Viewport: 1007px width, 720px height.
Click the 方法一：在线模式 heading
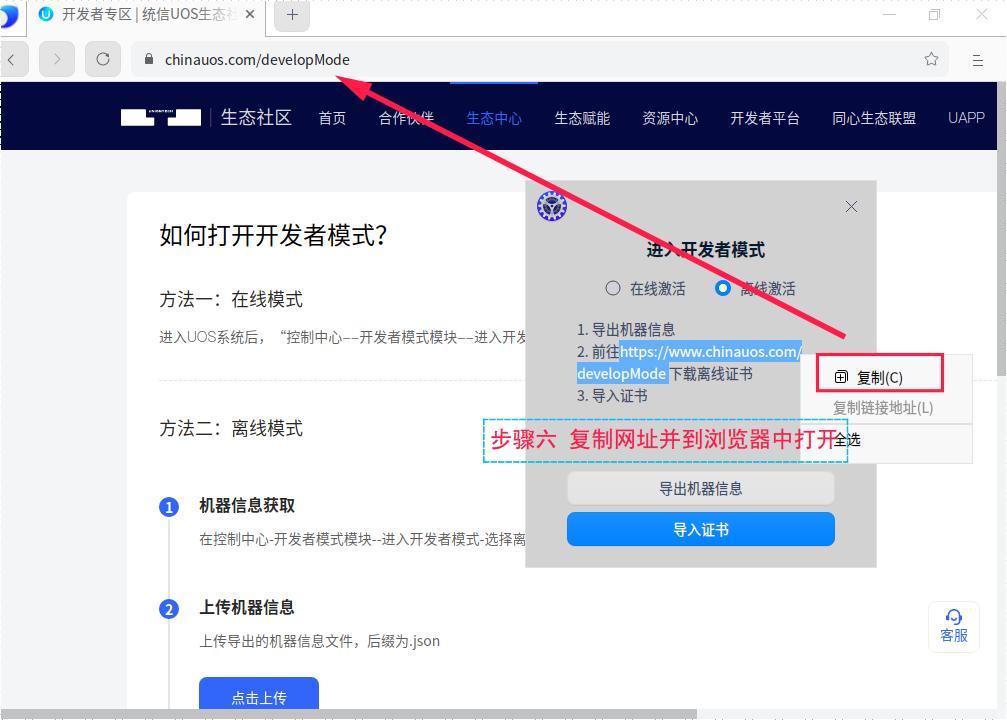231,299
